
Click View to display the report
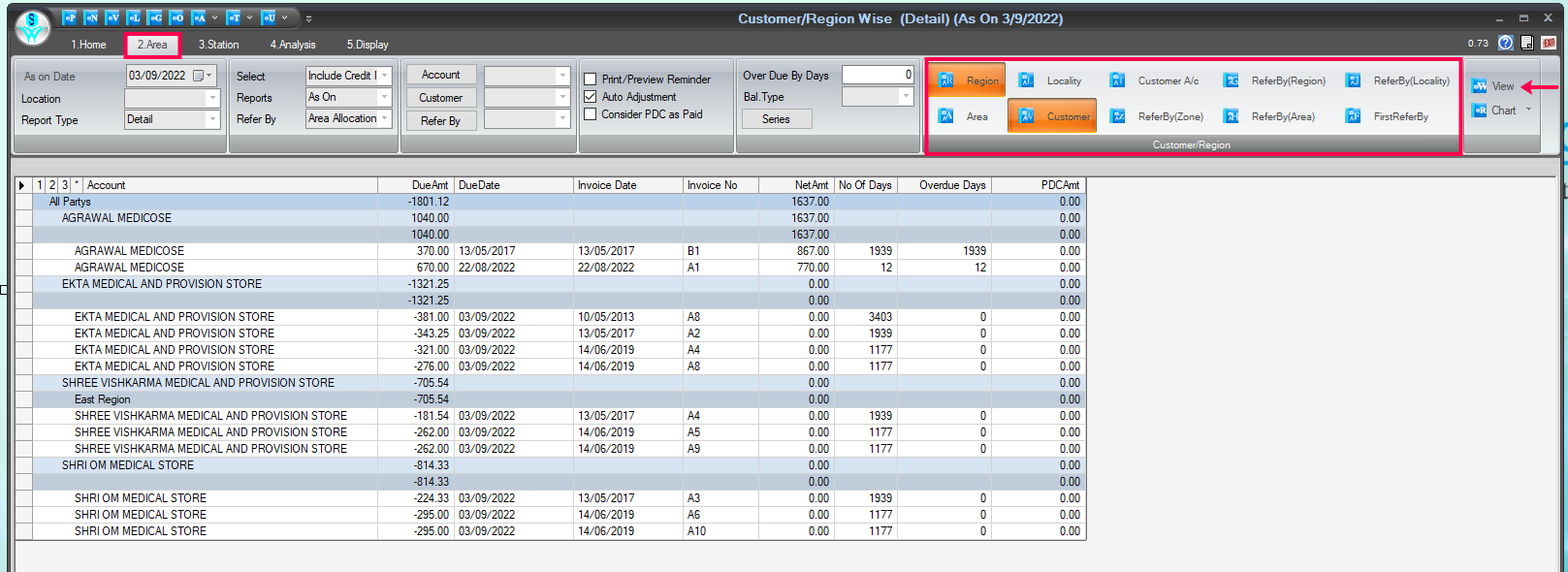[1492, 86]
